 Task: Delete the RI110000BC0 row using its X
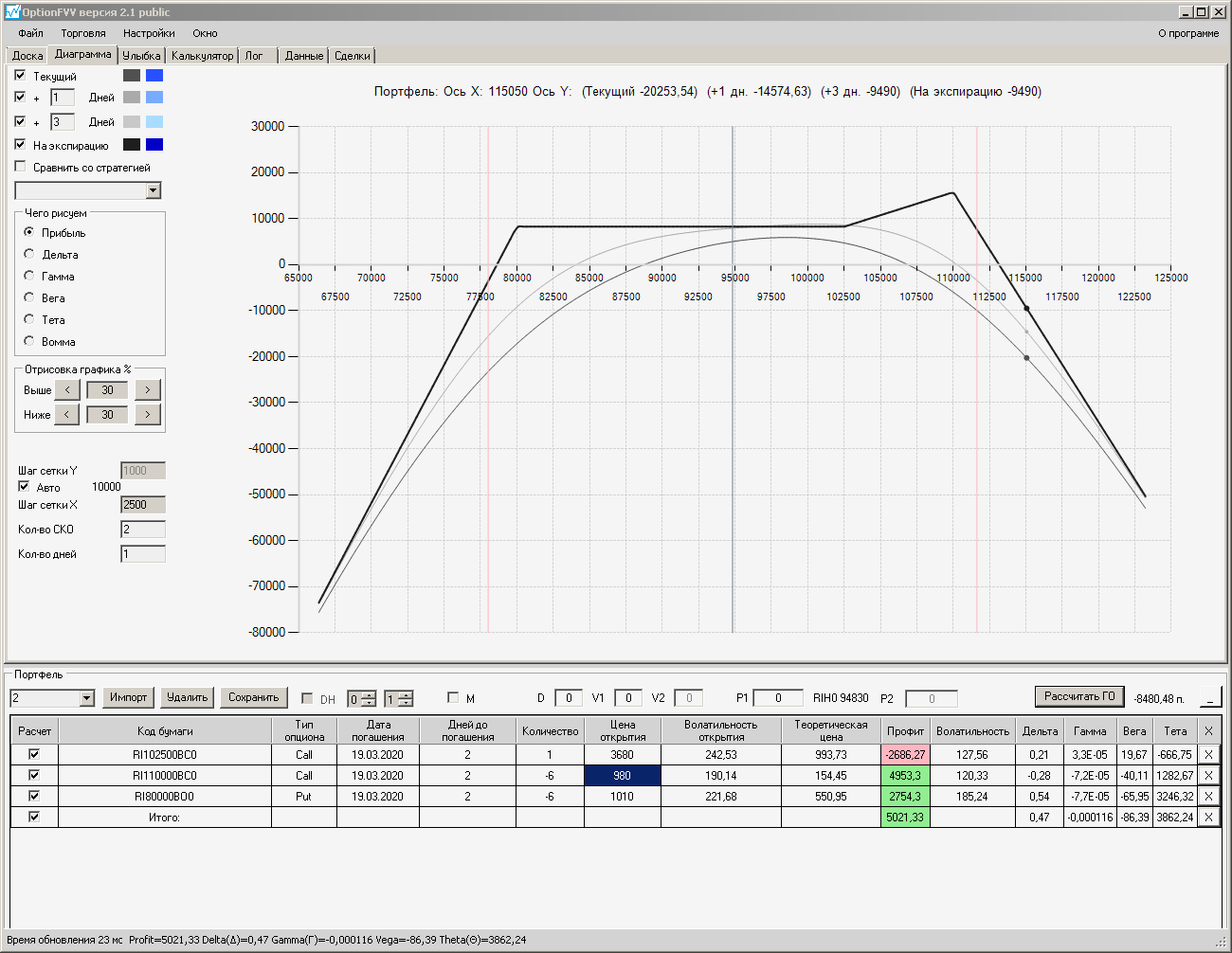click(1208, 776)
